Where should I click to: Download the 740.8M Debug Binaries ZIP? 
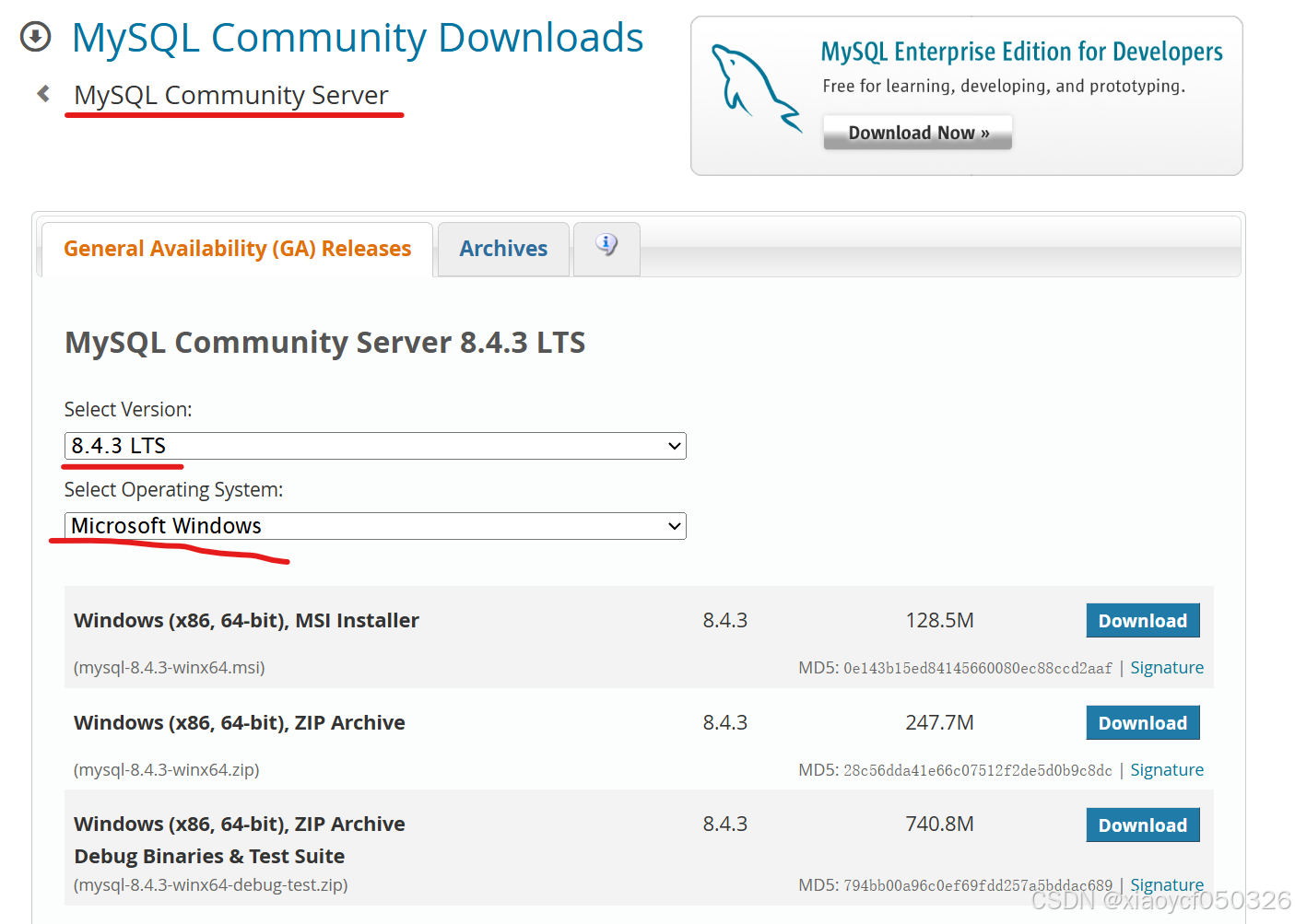point(1143,825)
